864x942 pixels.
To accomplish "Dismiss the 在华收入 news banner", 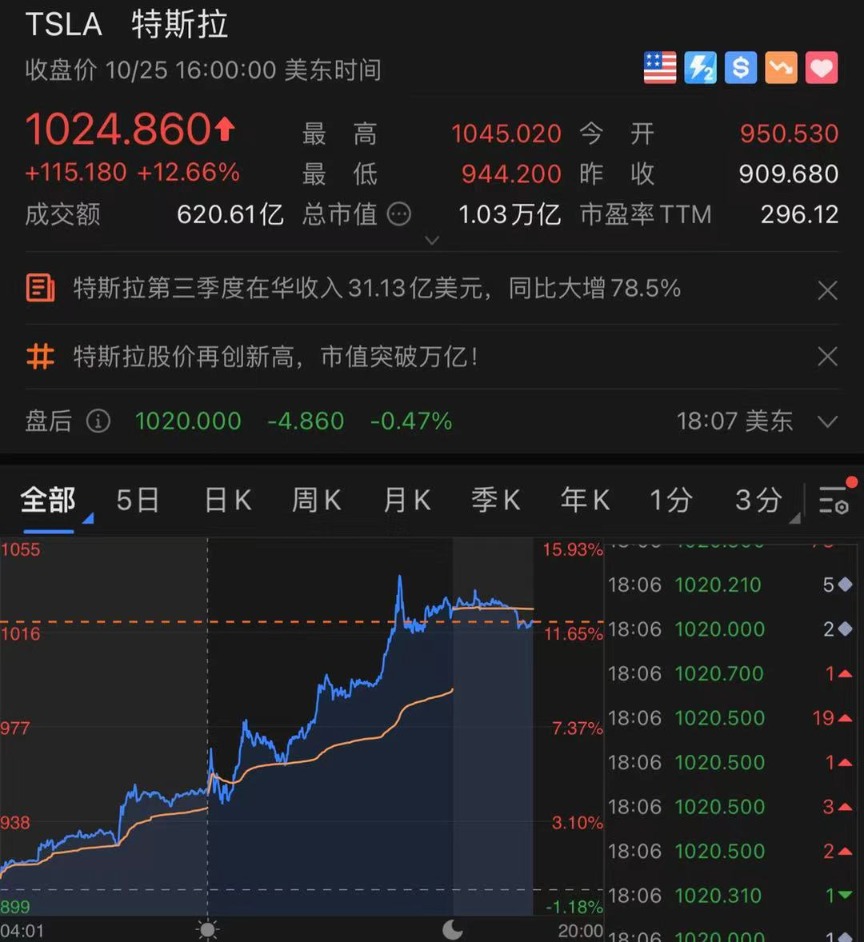I will (x=828, y=290).
